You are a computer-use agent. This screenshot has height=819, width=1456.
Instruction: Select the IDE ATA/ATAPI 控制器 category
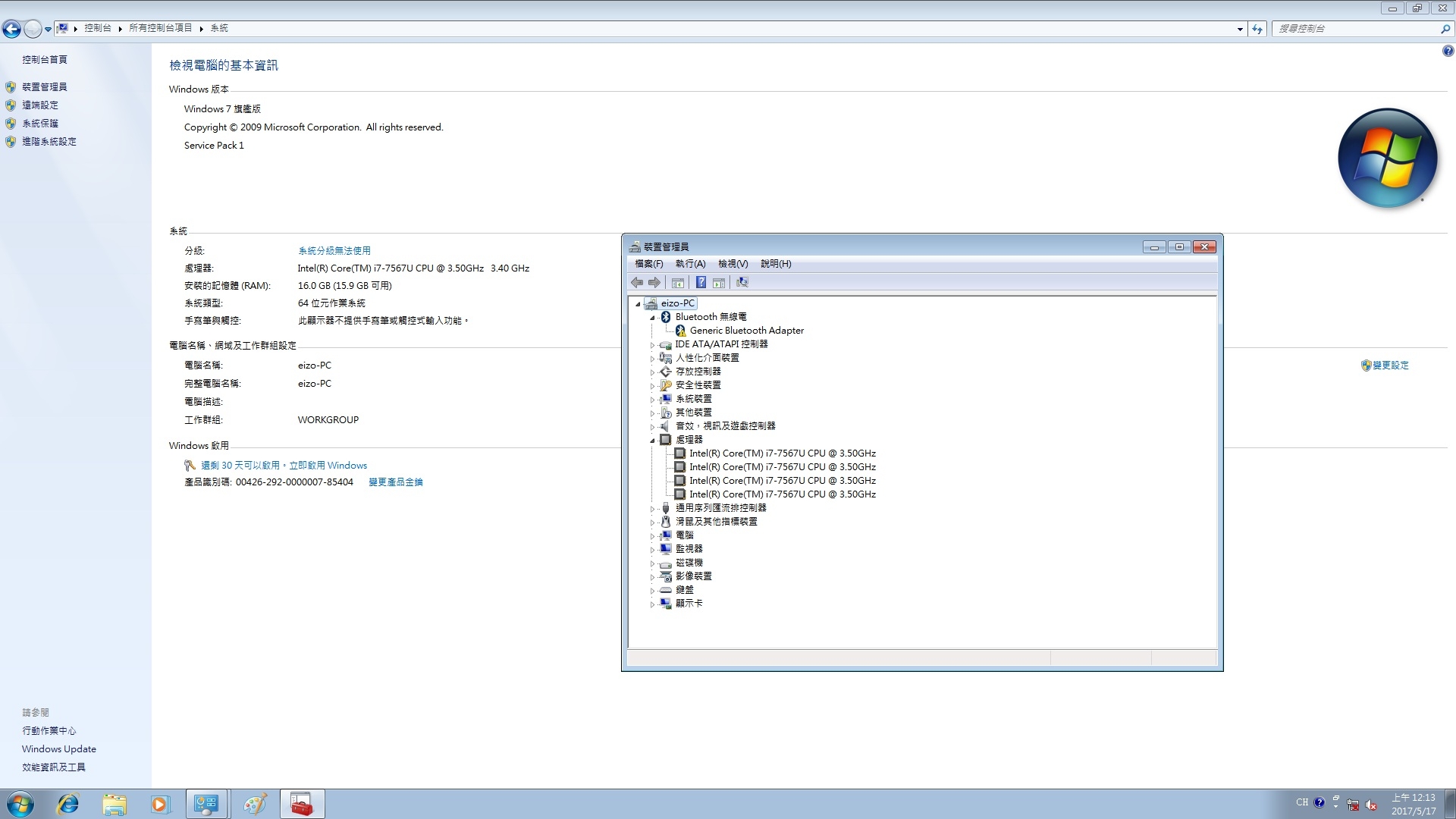tap(721, 344)
